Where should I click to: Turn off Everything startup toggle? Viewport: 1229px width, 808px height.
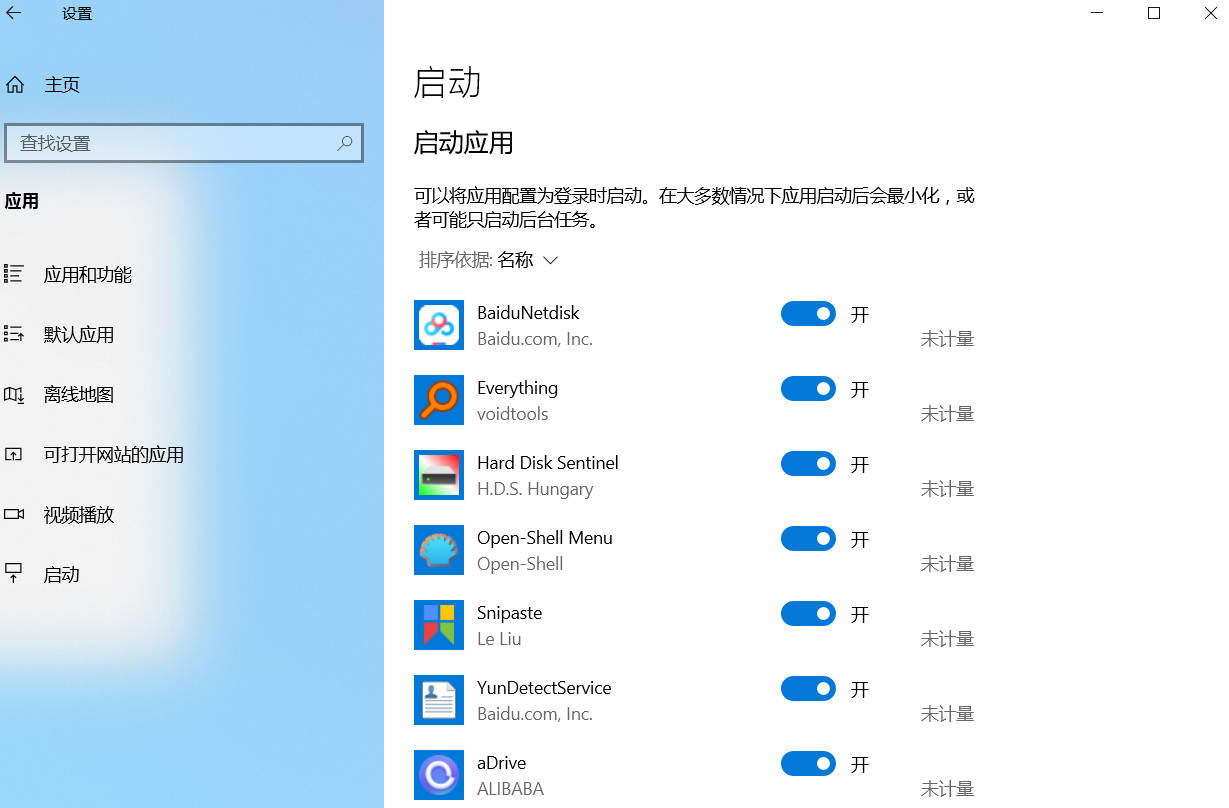[808, 389]
